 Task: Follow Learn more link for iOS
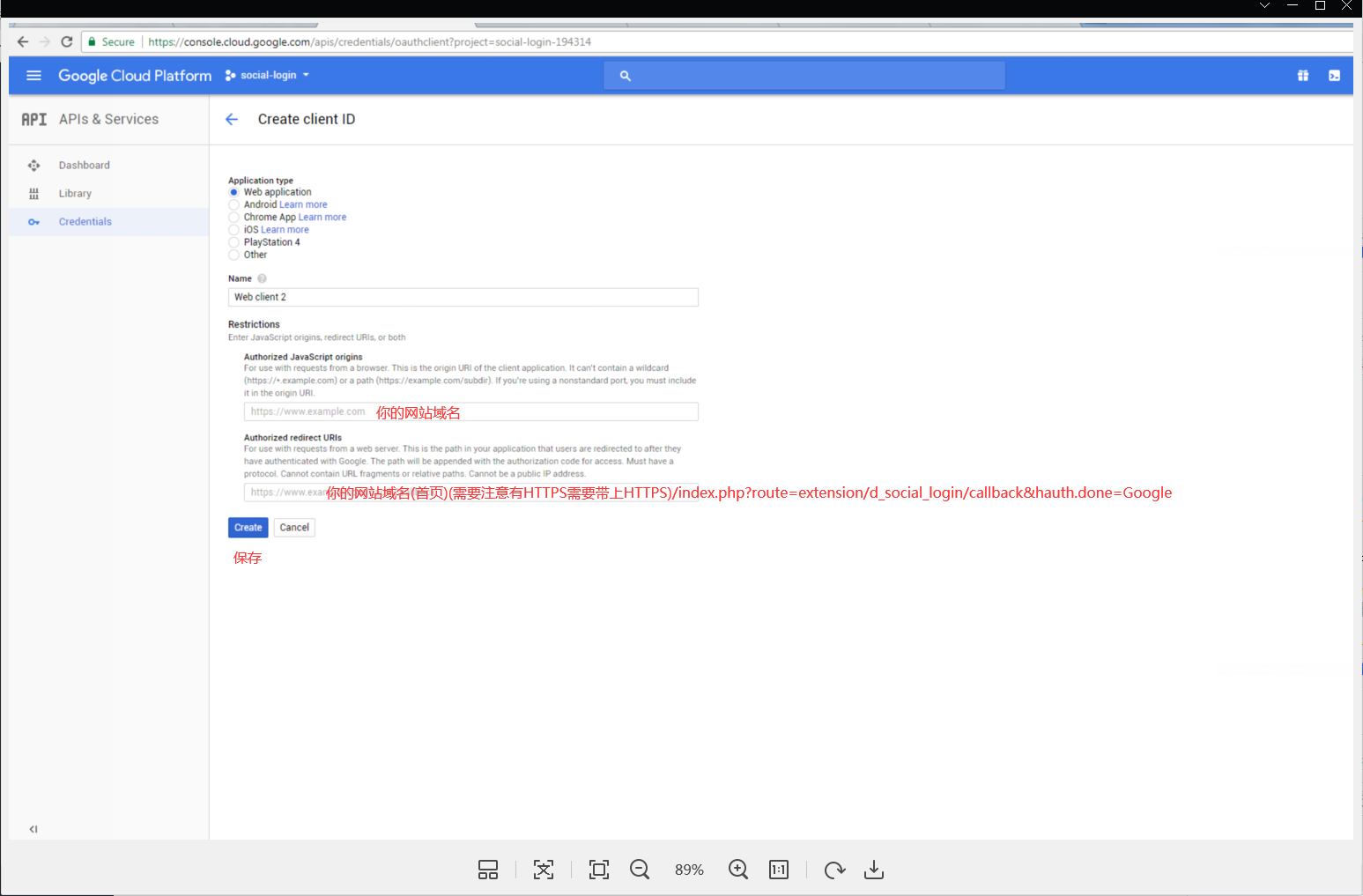pyautogui.click(x=285, y=230)
